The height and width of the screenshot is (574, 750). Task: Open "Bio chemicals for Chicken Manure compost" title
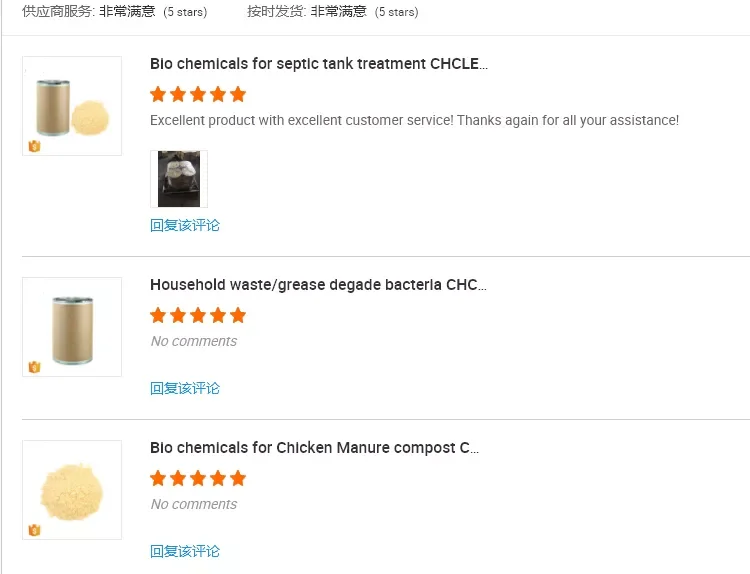314,448
